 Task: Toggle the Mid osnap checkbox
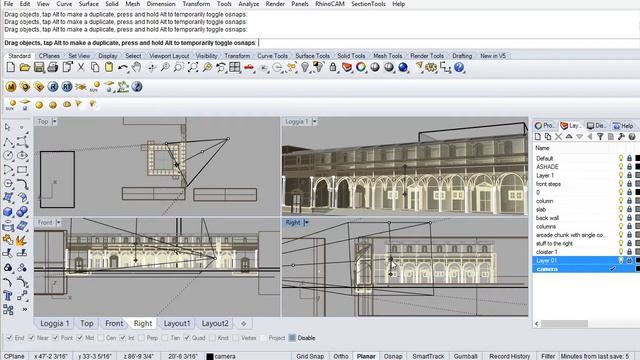(x=80, y=338)
